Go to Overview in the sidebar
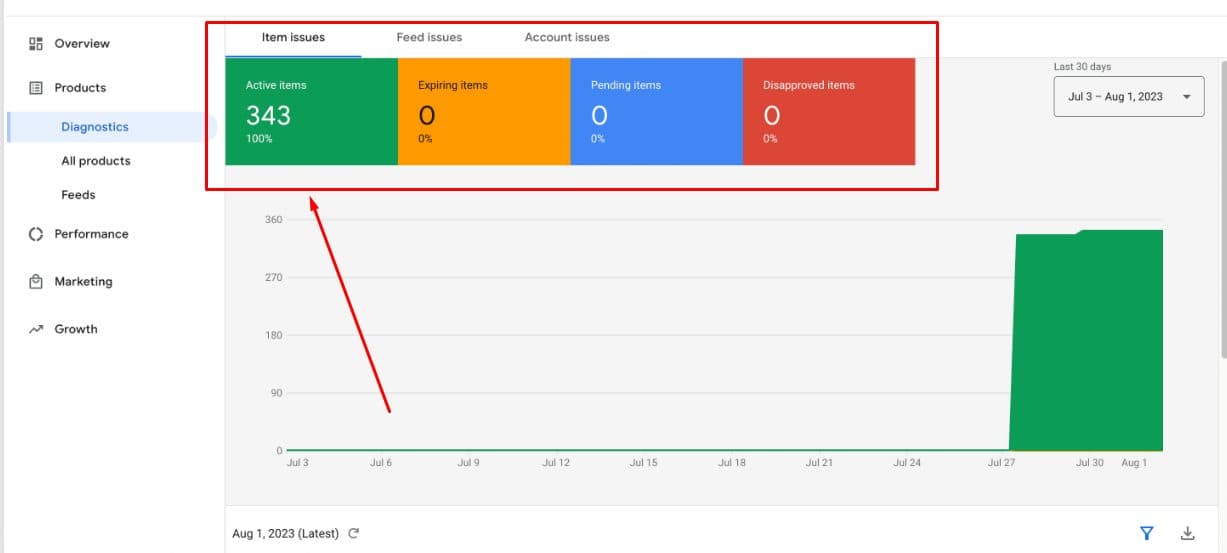Image resolution: width=1227 pixels, height=553 pixels. pyautogui.click(x=82, y=44)
